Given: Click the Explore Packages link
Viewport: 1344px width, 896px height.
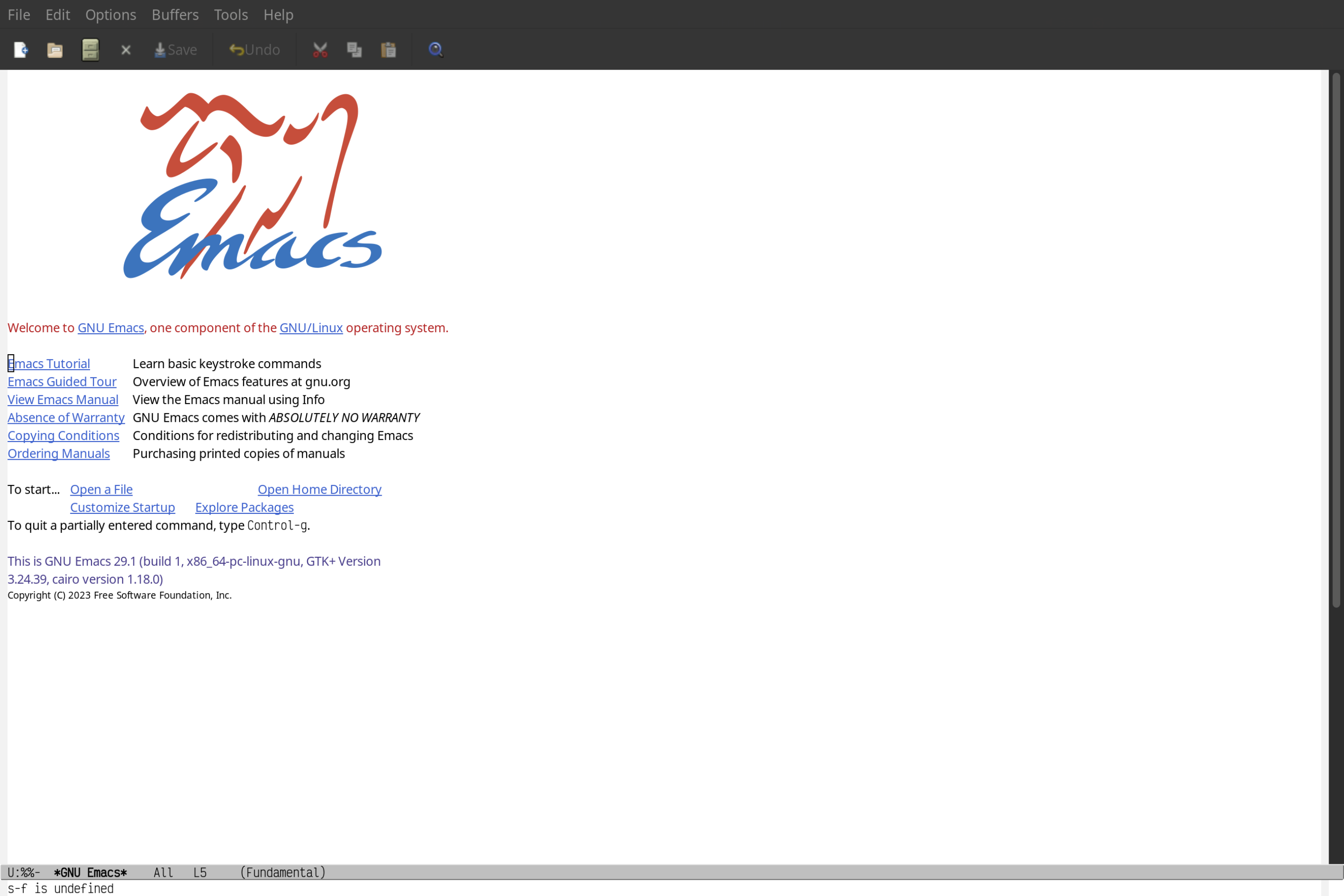Looking at the screenshot, I should click(244, 507).
